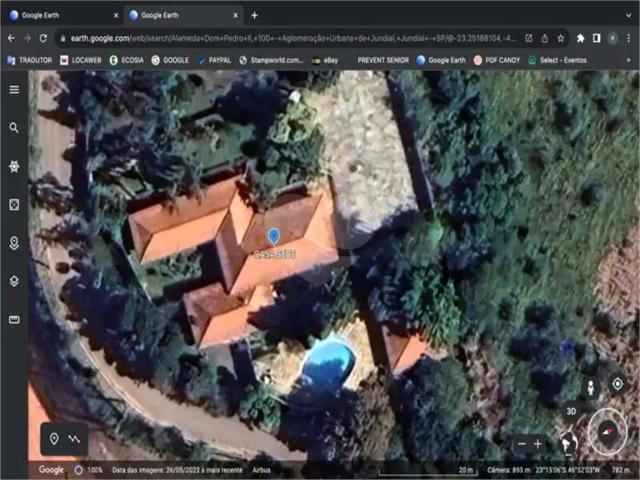Fly to my location target button
Screen dimensions: 640x480
(617, 385)
